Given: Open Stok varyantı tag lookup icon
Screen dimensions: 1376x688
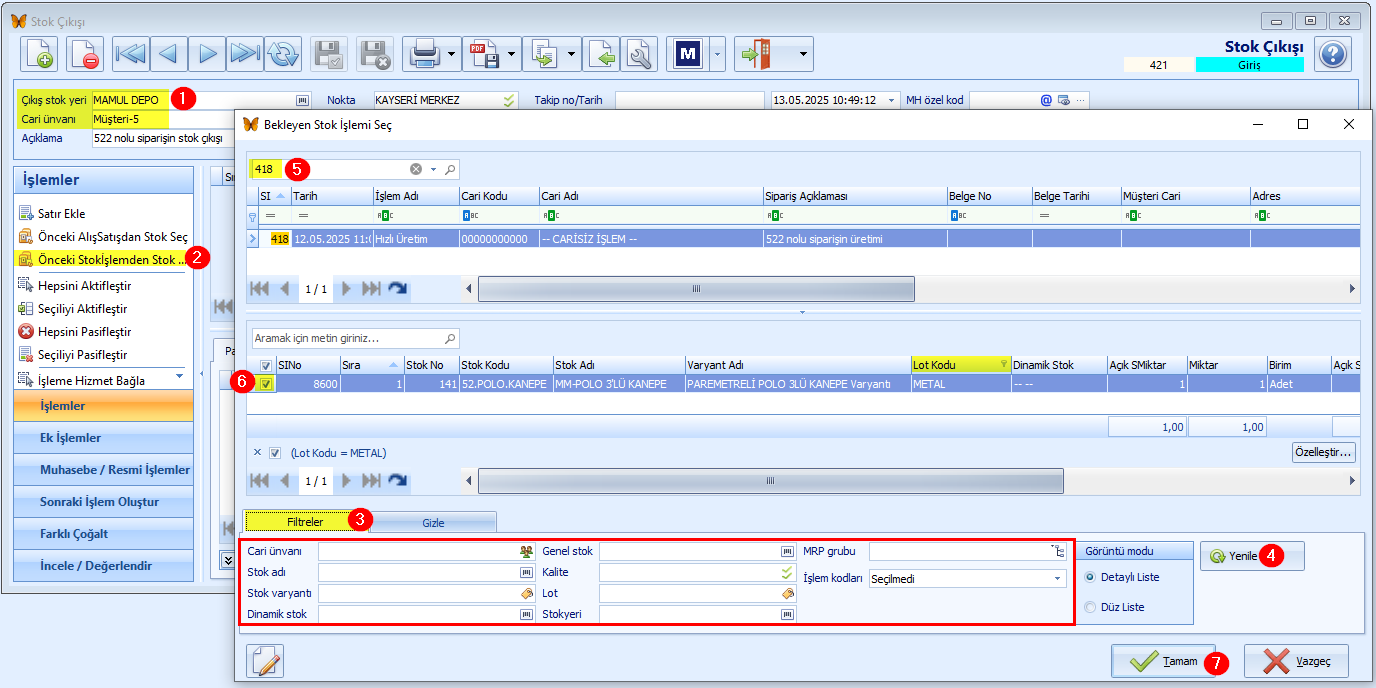Looking at the screenshot, I should point(526,593).
